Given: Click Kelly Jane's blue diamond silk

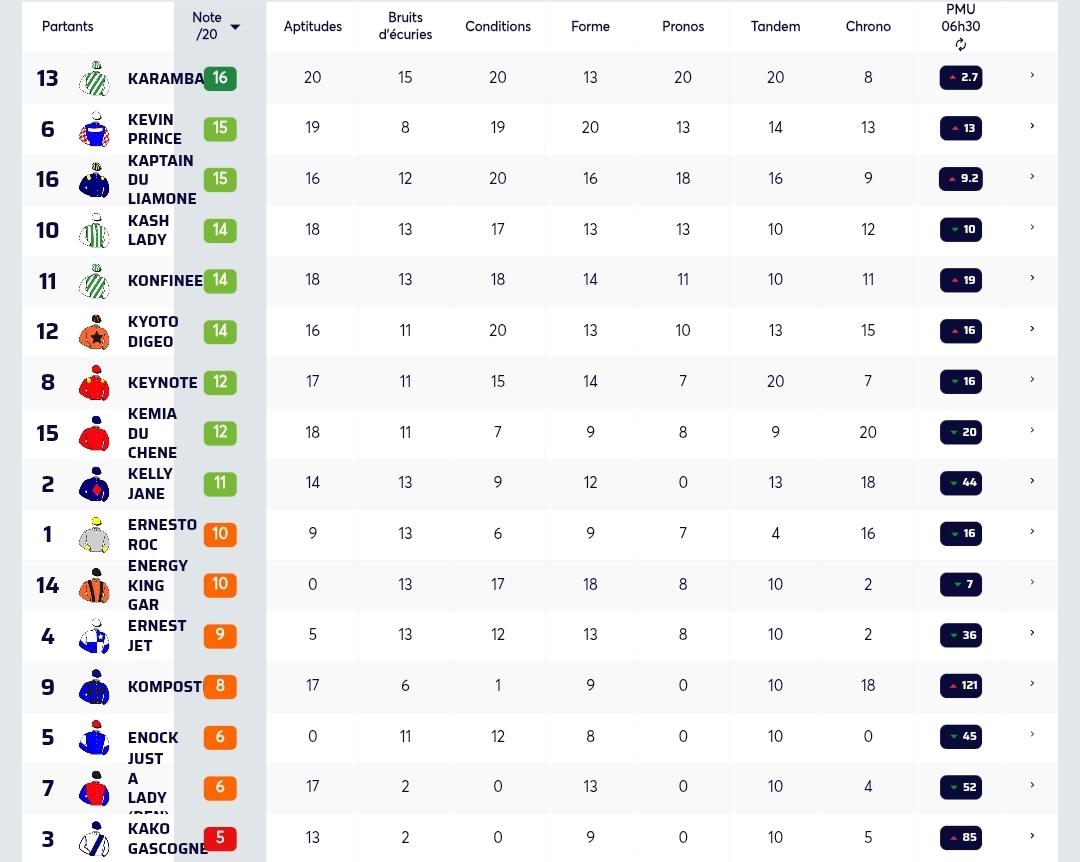Looking at the screenshot, I should (x=95, y=484).
